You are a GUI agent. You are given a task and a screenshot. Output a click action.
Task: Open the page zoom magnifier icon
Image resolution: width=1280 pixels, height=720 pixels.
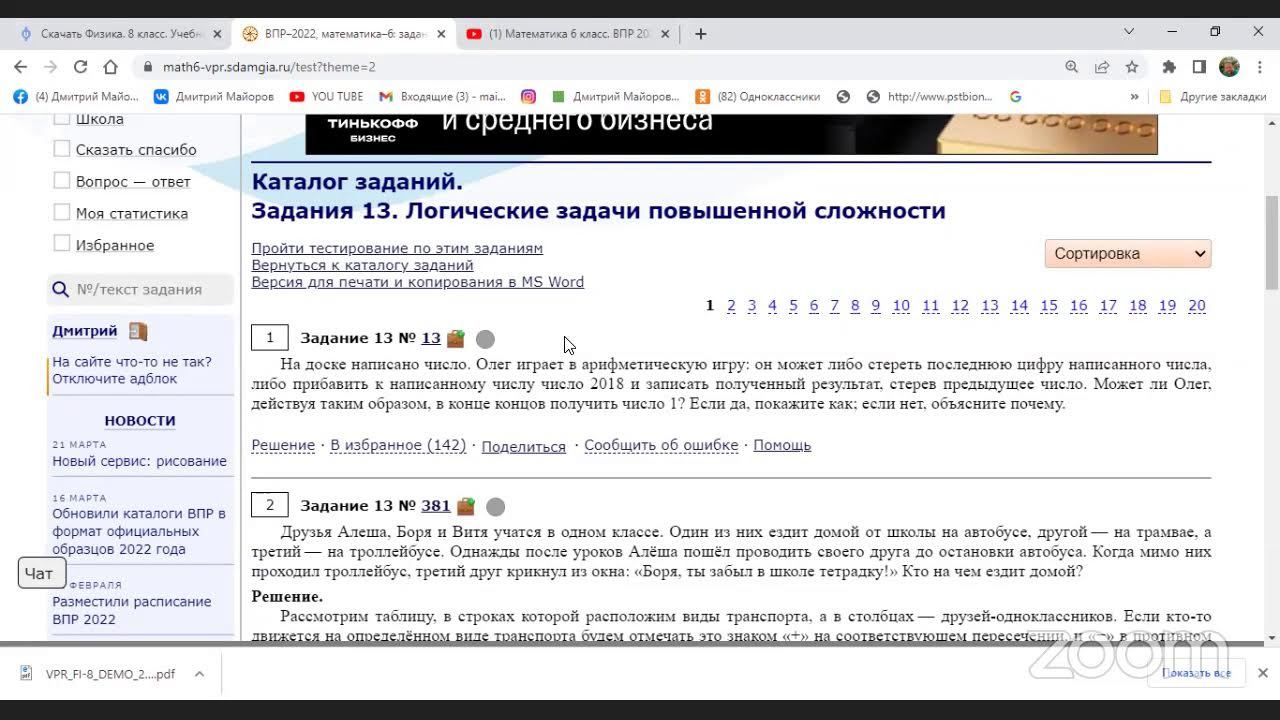tap(1071, 67)
